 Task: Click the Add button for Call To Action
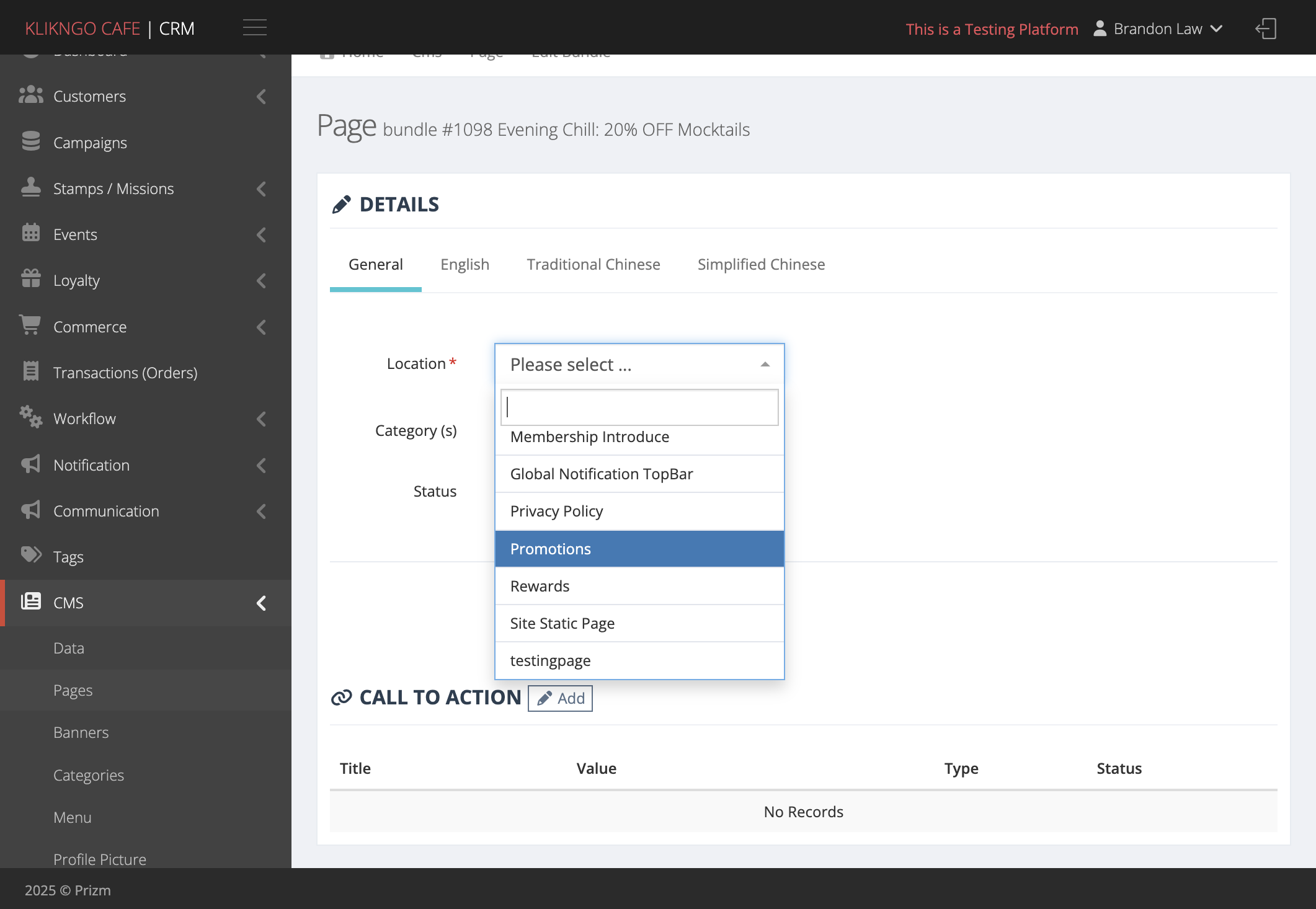(x=561, y=698)
